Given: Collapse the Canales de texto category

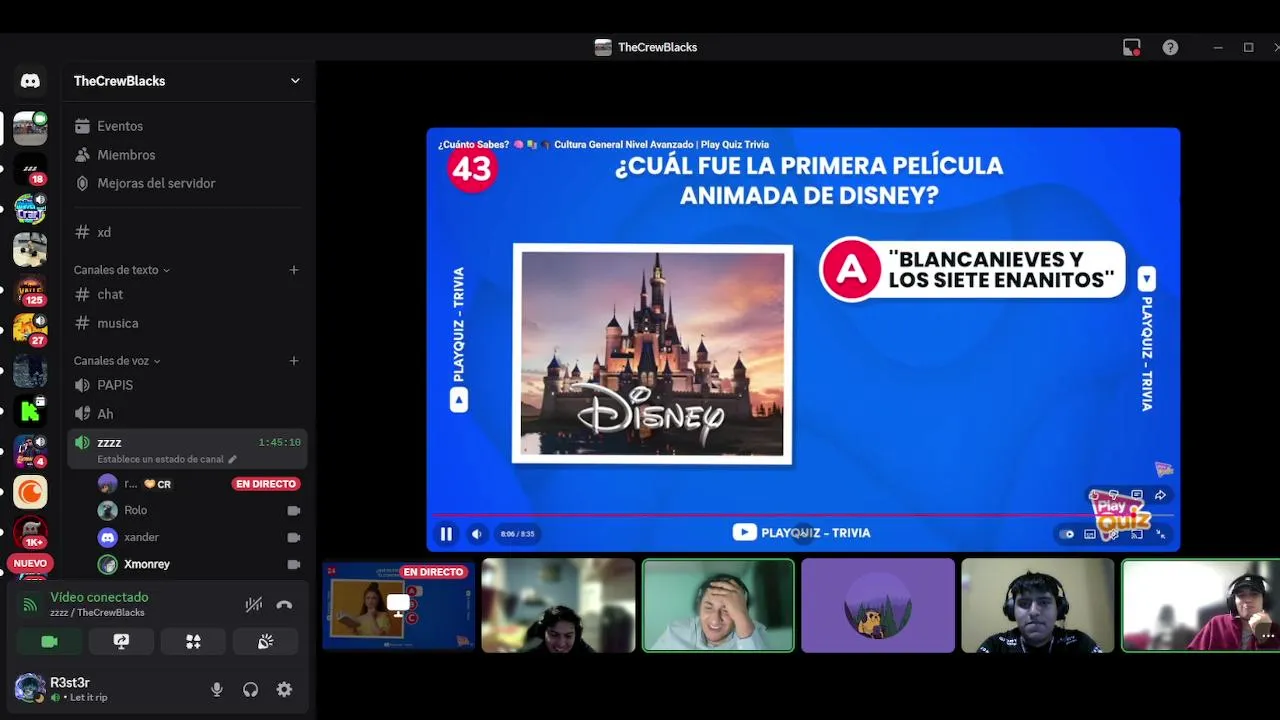Looking at the screenshot, I should pyautogui.click(x=121, y=270).
